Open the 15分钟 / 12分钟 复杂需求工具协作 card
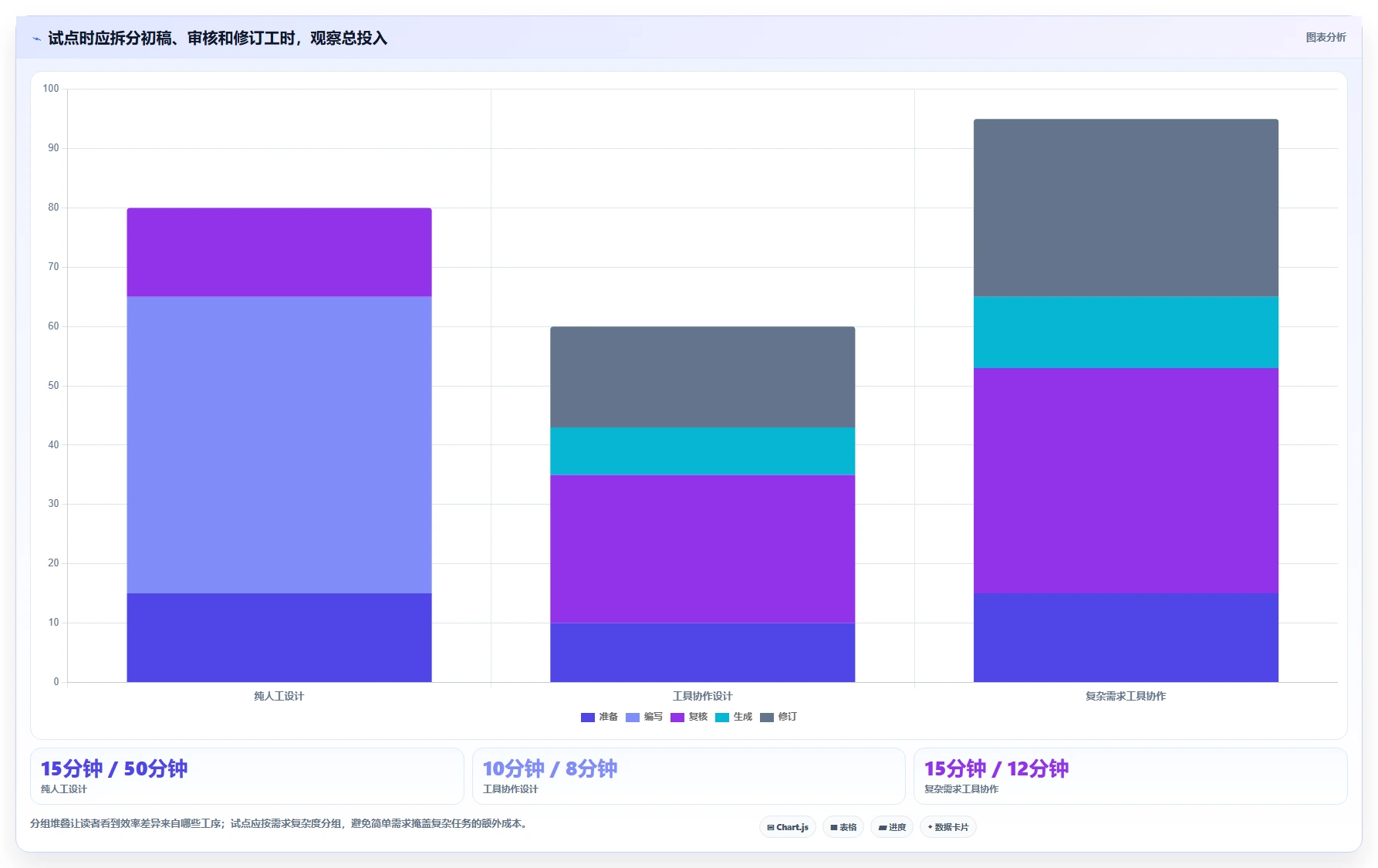Image resolution: width=1378 pixels, height=868 pixels. [1130, 776]
